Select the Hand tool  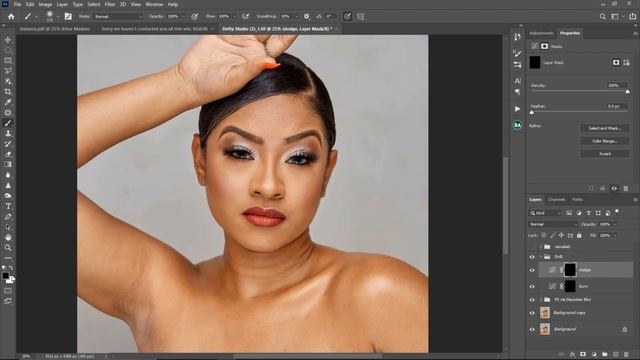[x=8, y=237]
